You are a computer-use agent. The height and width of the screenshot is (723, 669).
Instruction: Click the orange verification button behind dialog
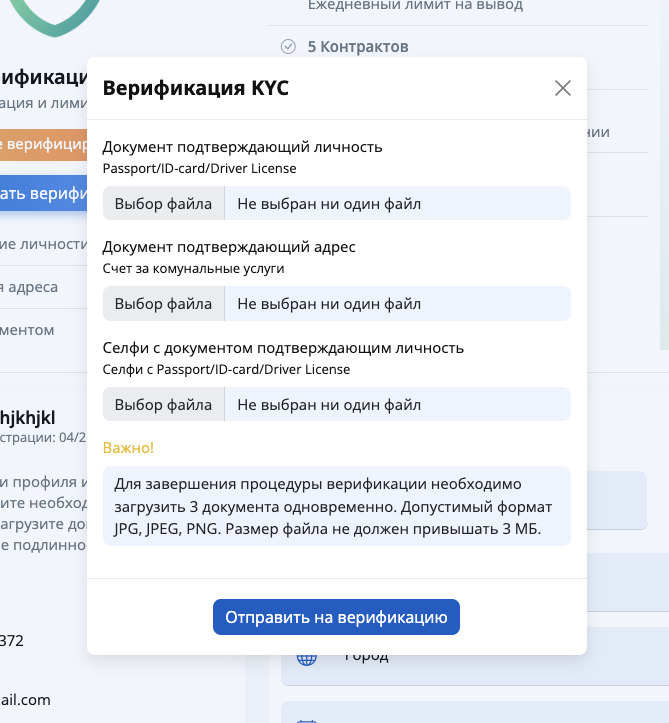coord(43,145)
